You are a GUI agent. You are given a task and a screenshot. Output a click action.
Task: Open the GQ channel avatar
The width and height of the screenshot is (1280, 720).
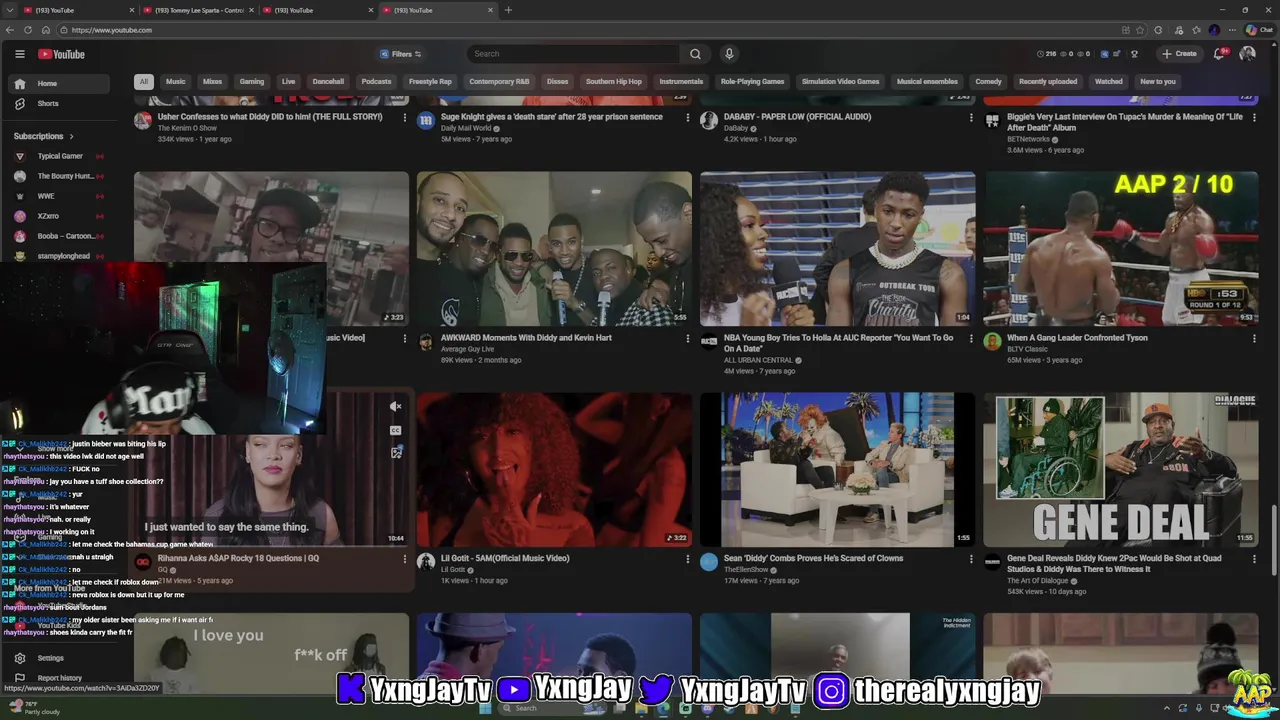coord(143,563)
